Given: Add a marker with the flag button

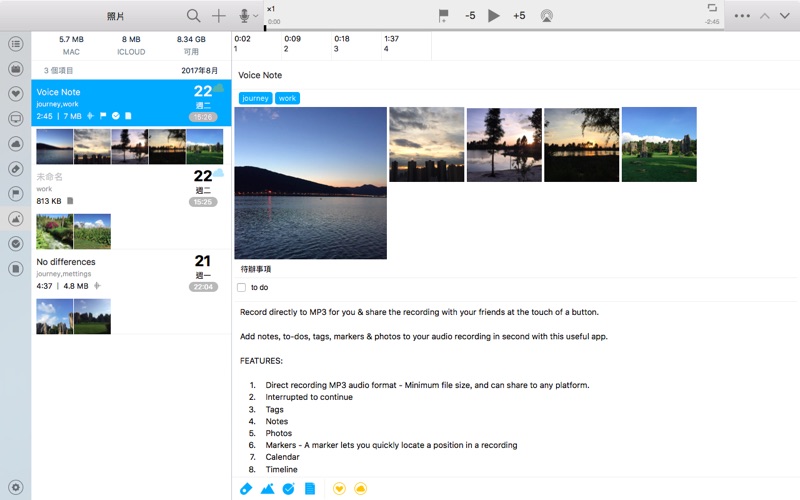Looking at the screenshot, I should (x=443, y=16).
